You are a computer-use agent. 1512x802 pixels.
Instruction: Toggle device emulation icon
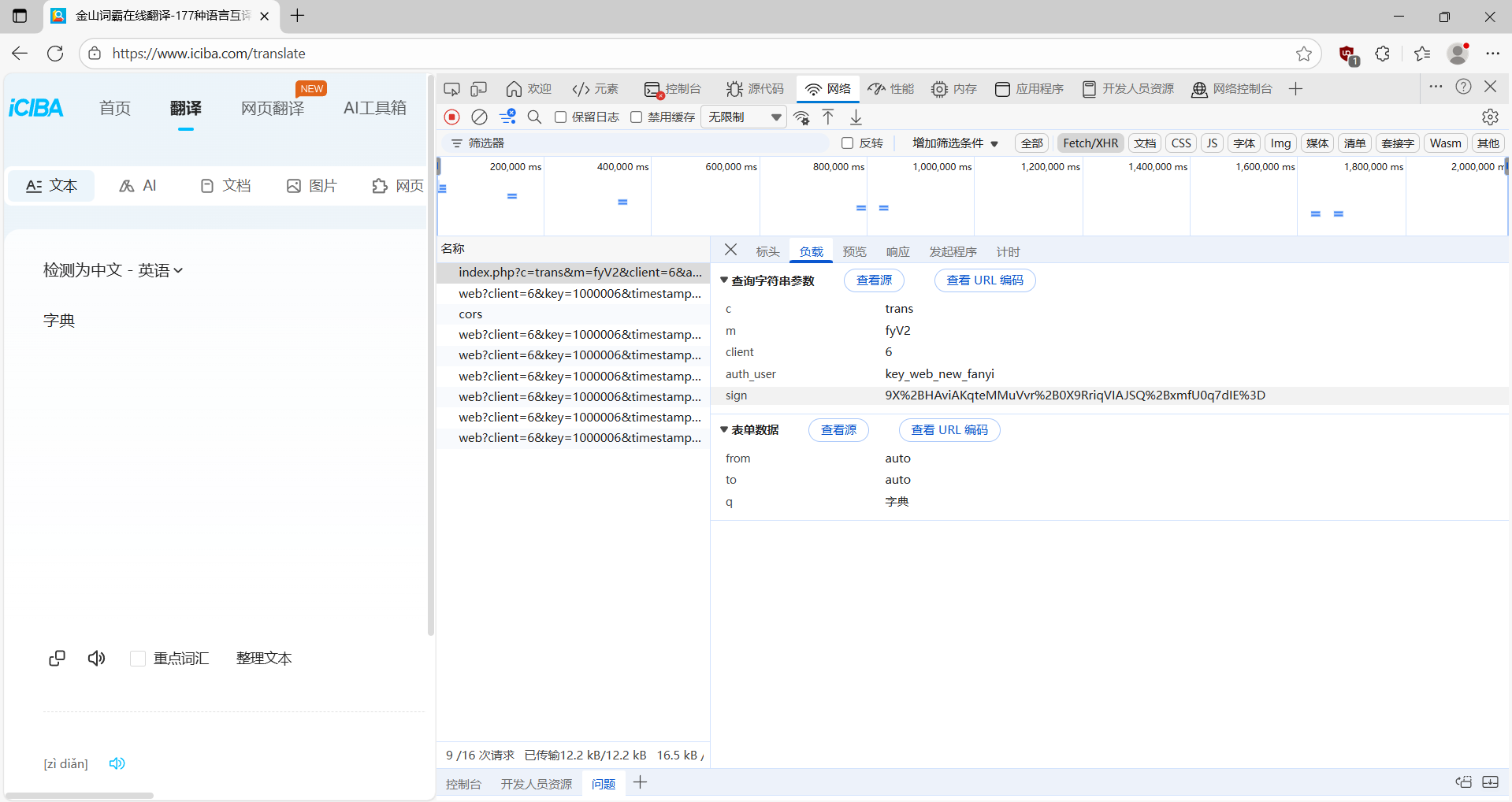click(x=479, y=89)
